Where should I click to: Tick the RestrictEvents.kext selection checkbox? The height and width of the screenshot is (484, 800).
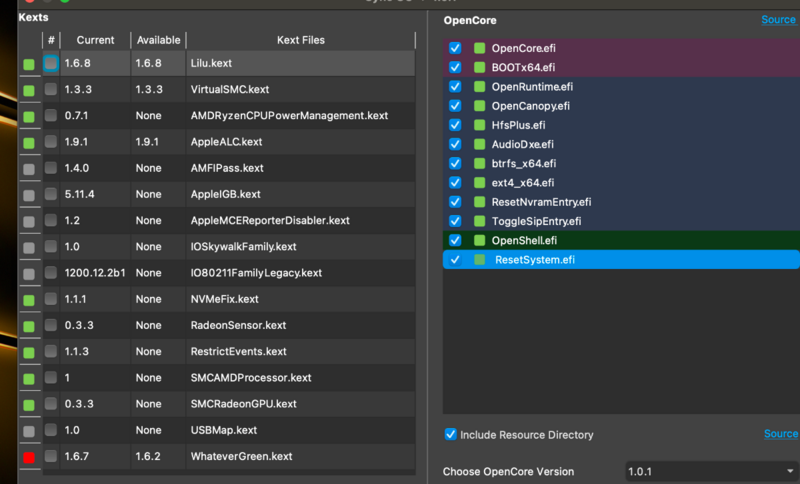(x=51, y=351)
